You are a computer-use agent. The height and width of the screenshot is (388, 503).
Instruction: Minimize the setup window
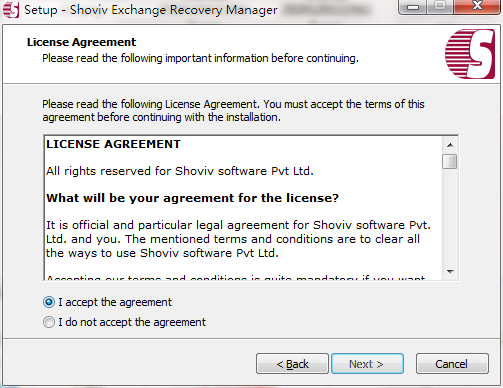tap(413, 7)
